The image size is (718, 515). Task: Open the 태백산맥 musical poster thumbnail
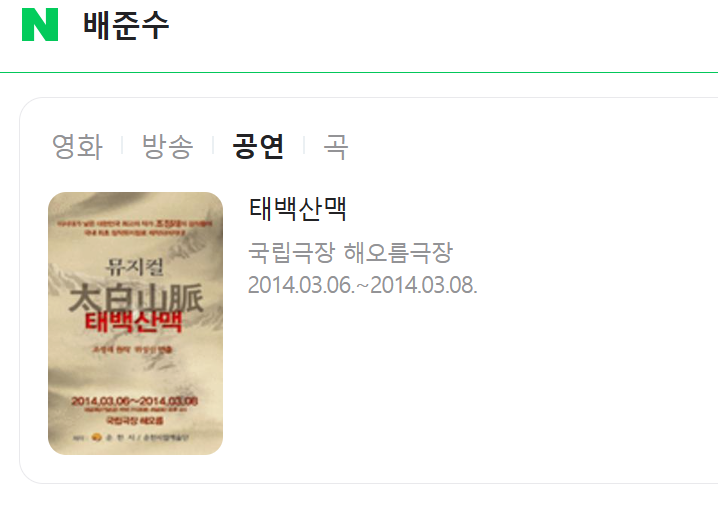[x=136, y=323]
